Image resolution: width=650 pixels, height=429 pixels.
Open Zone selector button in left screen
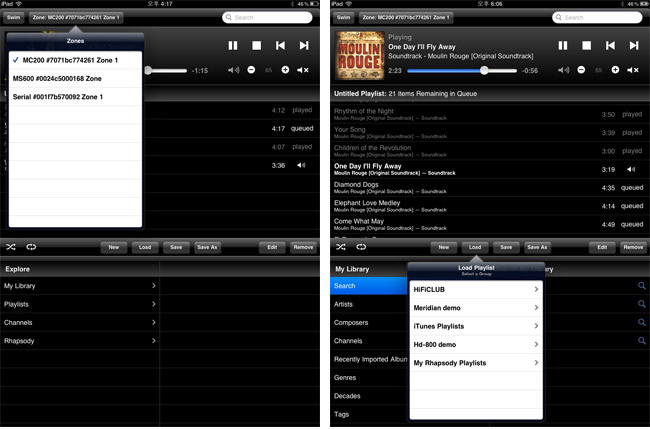76,17
